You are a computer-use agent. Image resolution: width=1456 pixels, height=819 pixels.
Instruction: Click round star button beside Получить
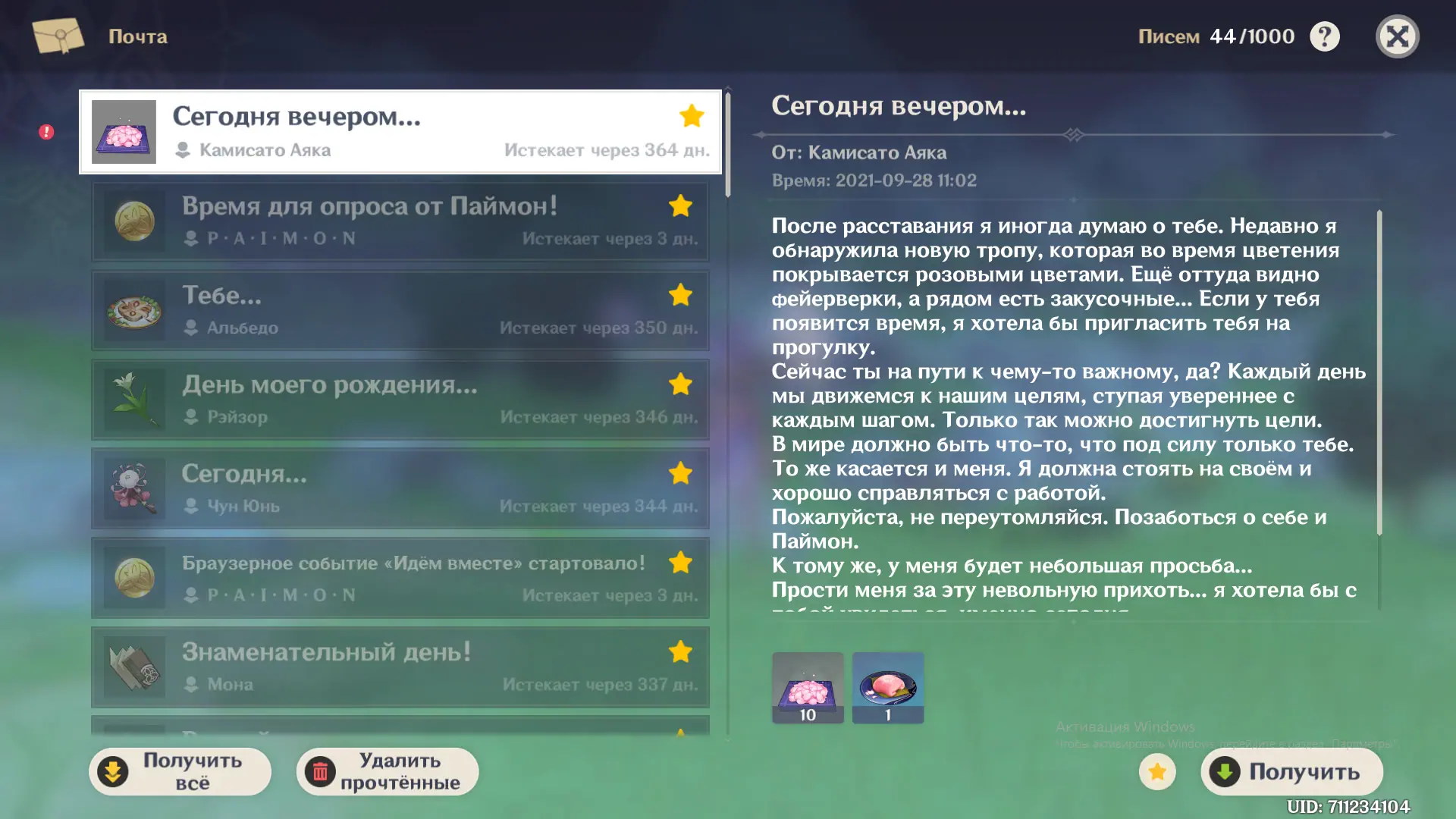tap(1157, 772)
